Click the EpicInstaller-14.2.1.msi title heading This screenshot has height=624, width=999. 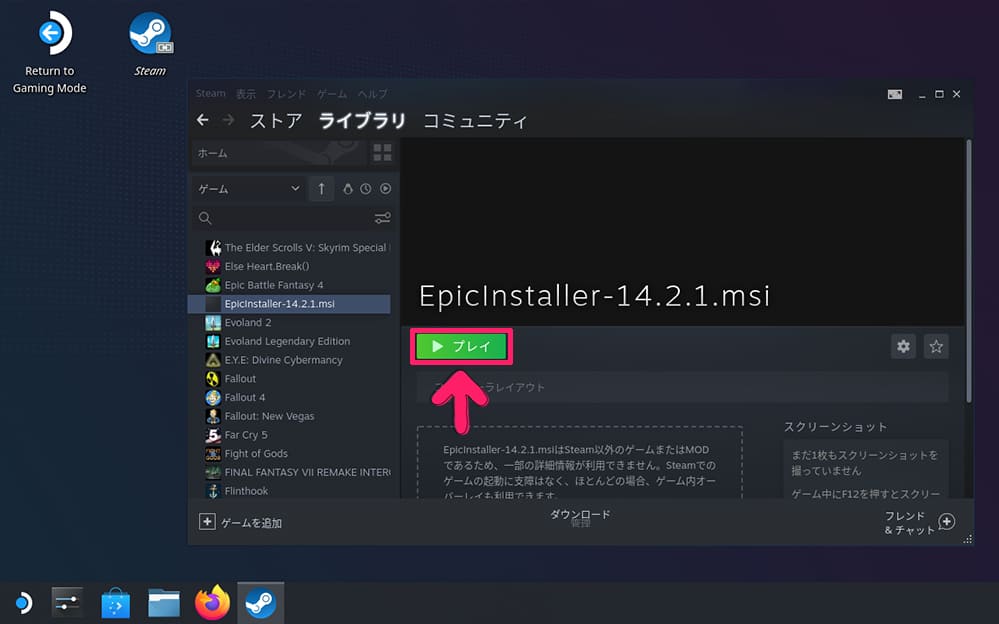pyautogui.click(x=594, y=296)
